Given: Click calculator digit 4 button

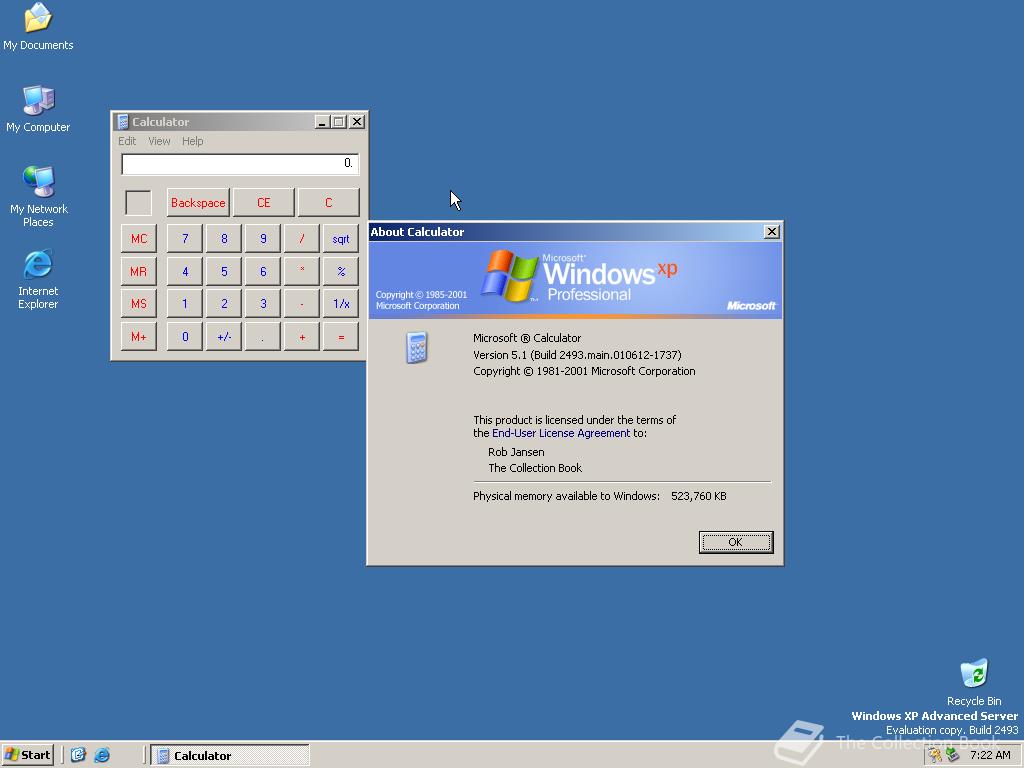Looking at the screenshot, I should (x=185, y=271).
